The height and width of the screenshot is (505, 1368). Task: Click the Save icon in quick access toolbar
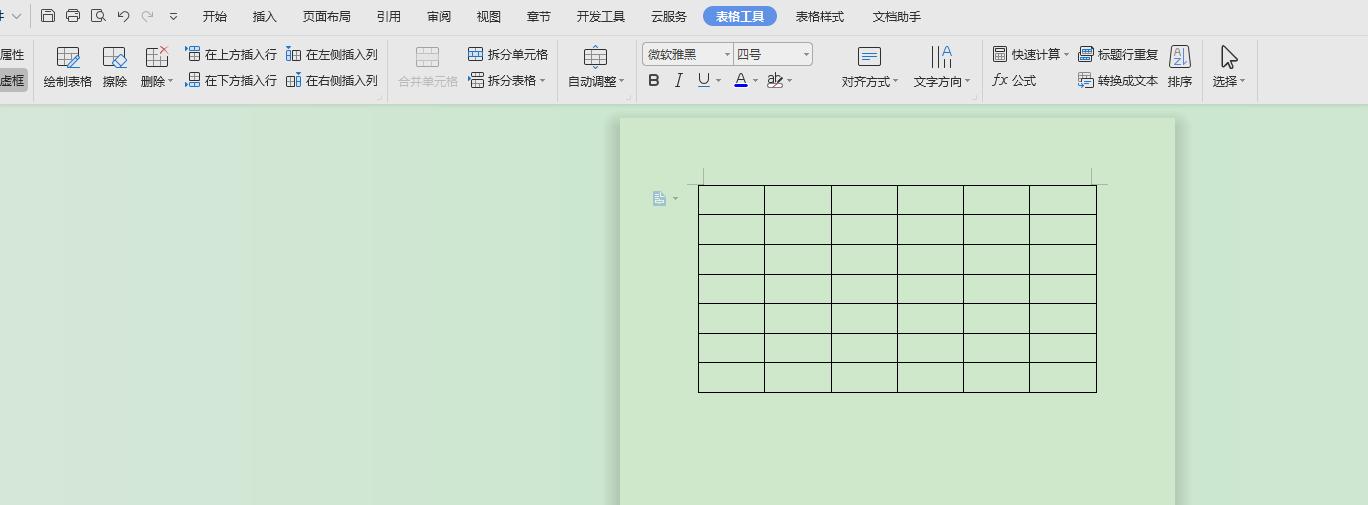click(48, 16)
